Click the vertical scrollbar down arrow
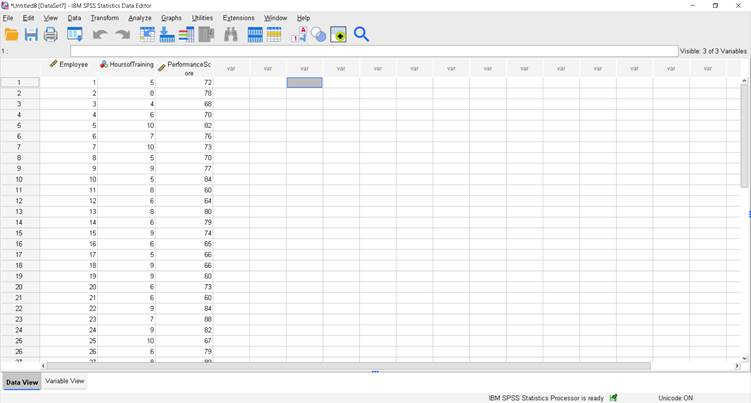 pyautogui.click(x=744, y=358)
